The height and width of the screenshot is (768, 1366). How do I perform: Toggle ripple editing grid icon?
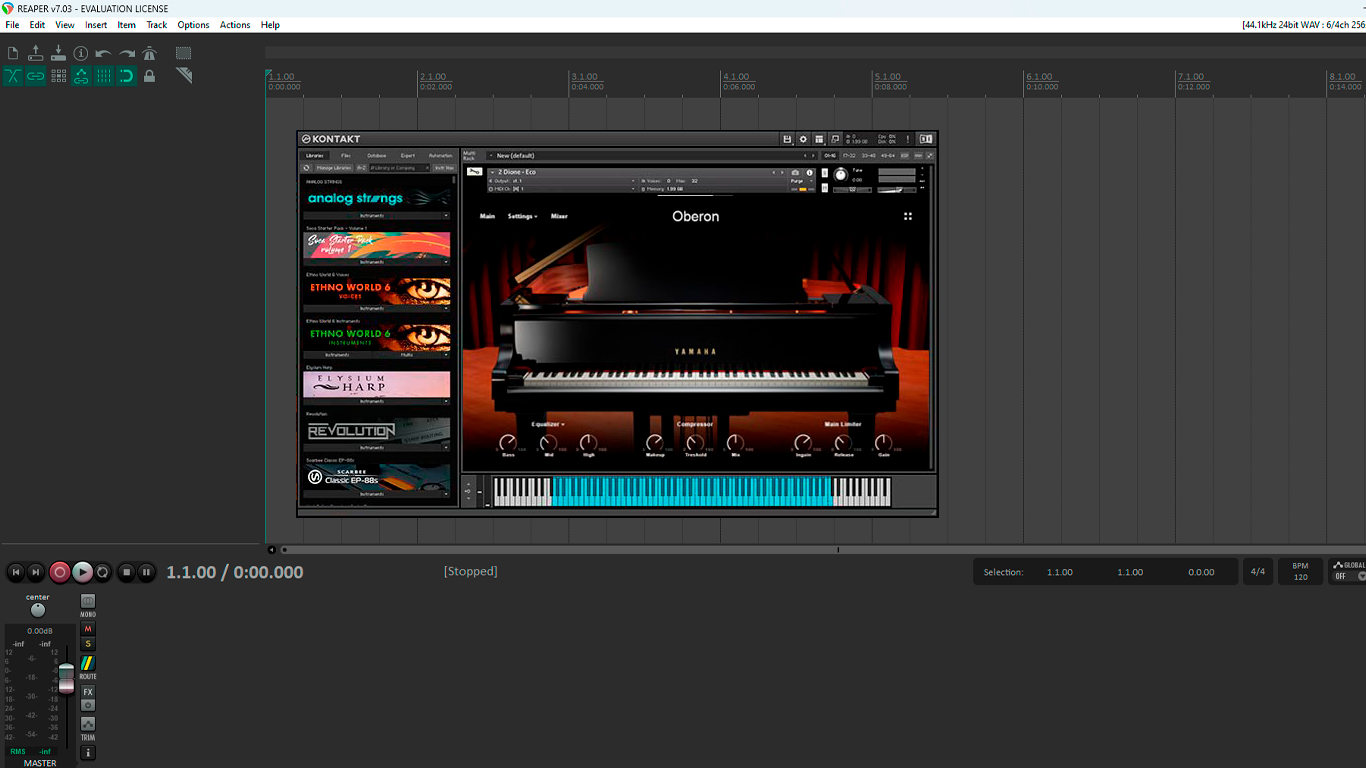pyautogui.click(x=58, y=76)
